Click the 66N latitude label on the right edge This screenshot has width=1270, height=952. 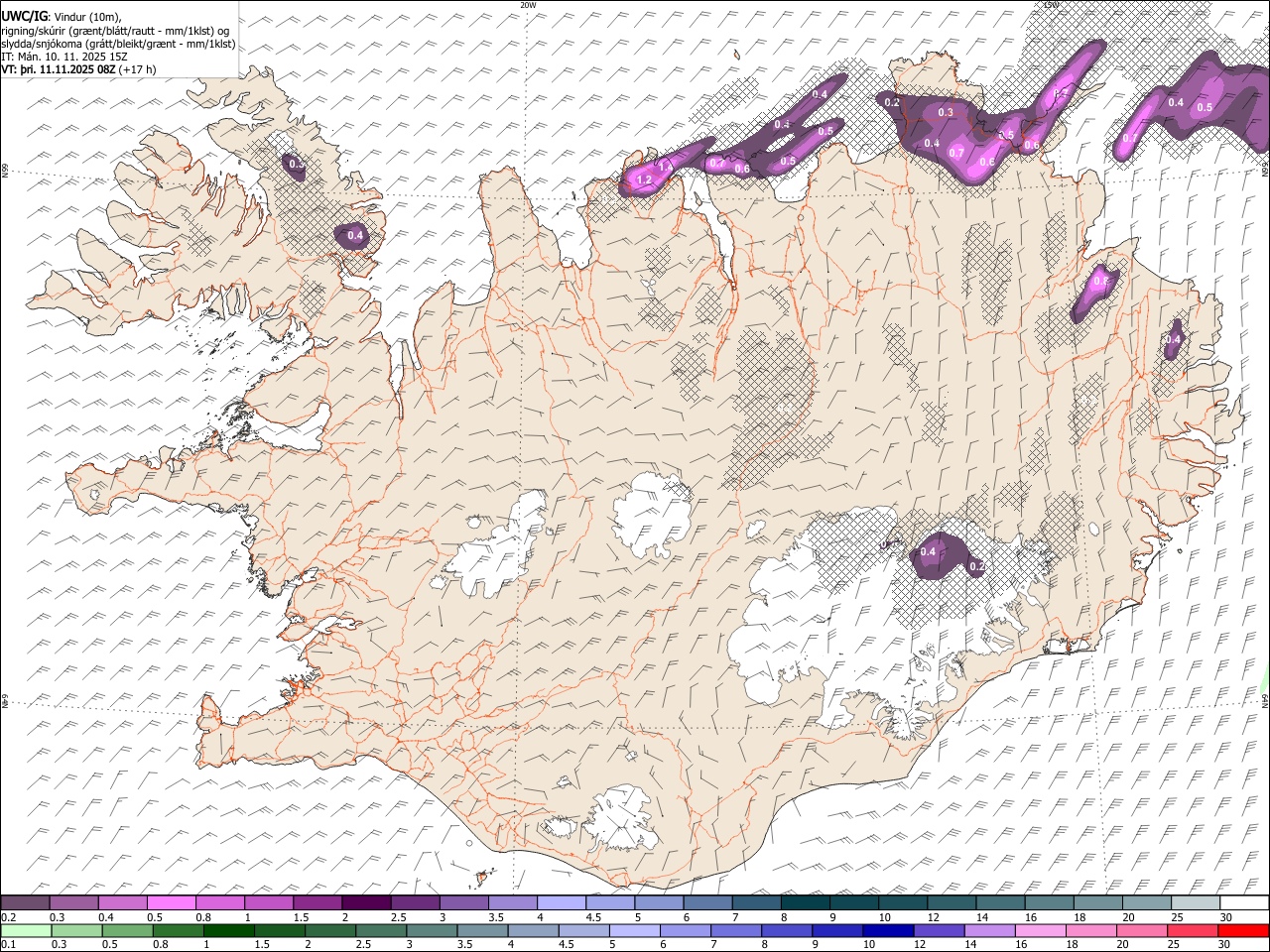coord(1265,171)
